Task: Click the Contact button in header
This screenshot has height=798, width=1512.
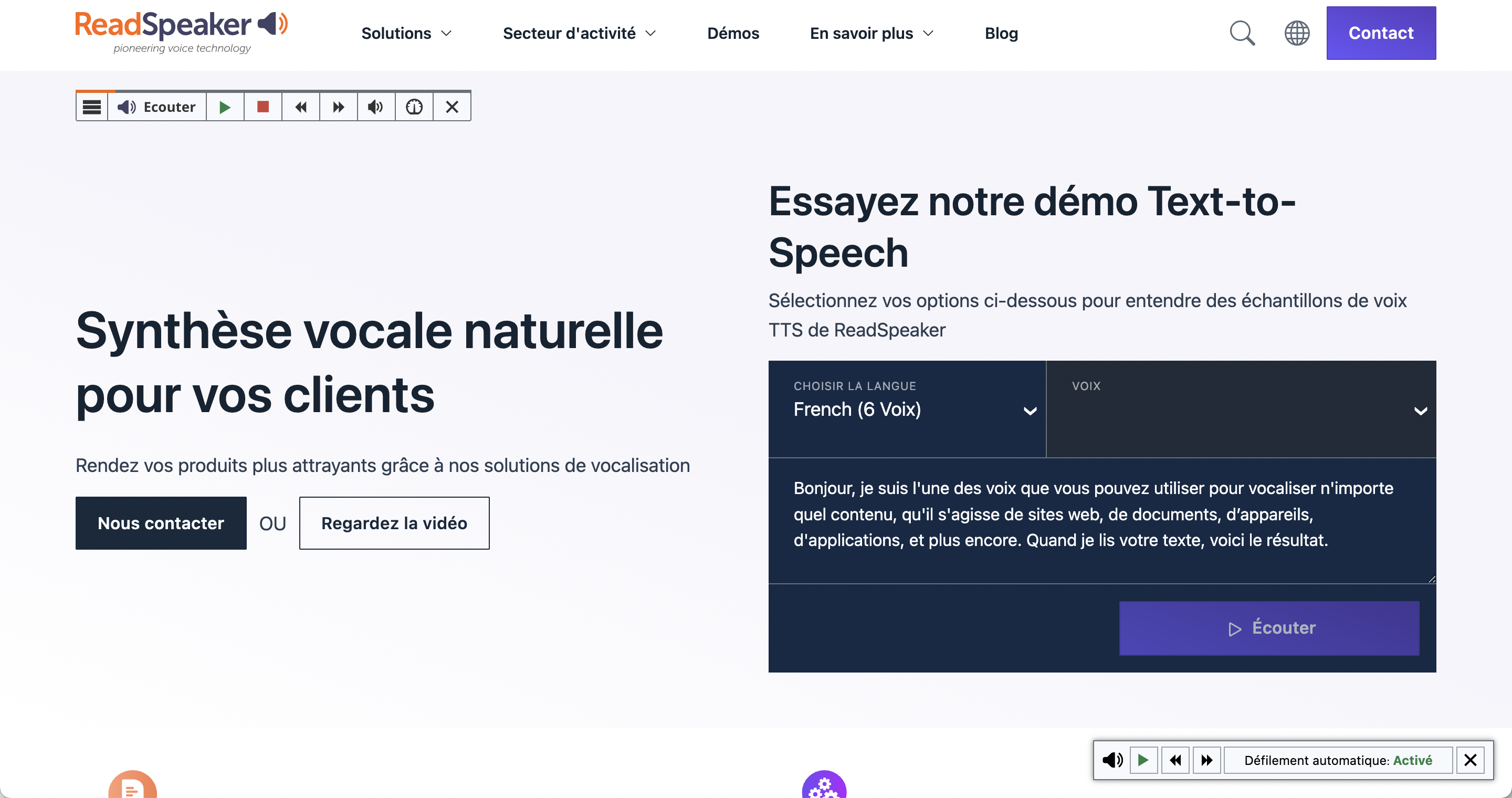Action: click(1381, 33)
